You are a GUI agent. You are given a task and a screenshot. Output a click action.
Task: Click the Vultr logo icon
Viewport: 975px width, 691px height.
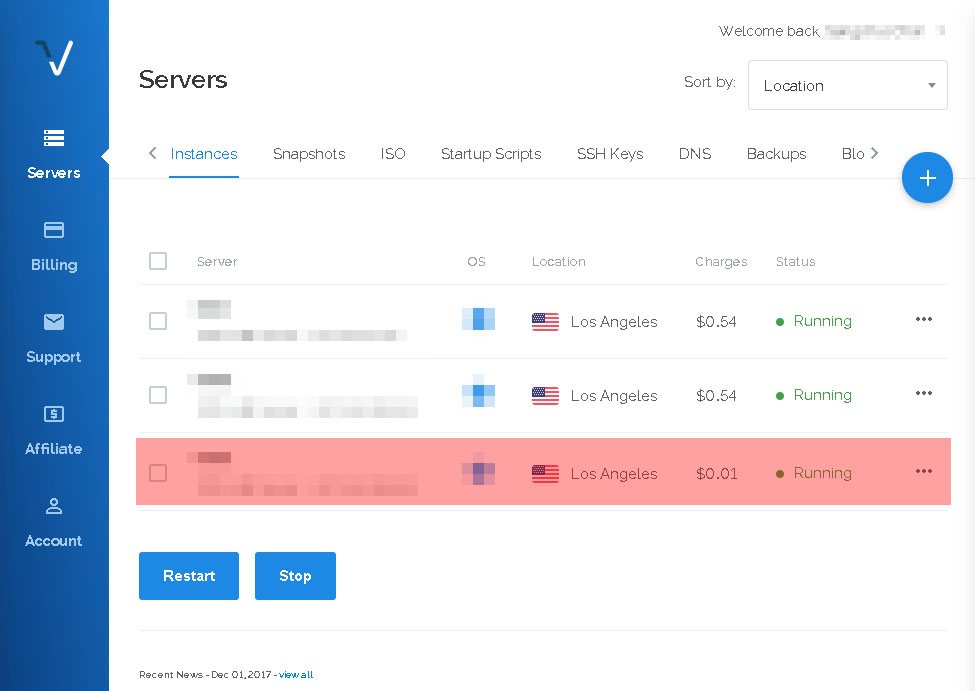(54, 58)
